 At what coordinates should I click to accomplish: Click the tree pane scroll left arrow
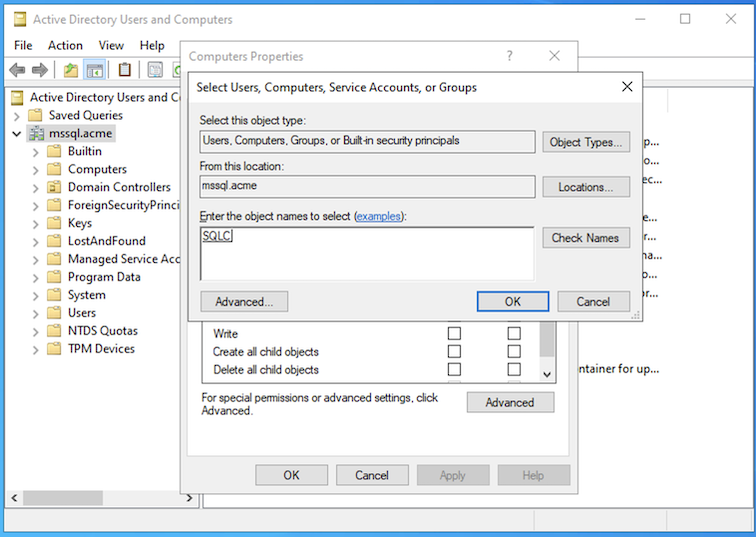coord(14,498)
